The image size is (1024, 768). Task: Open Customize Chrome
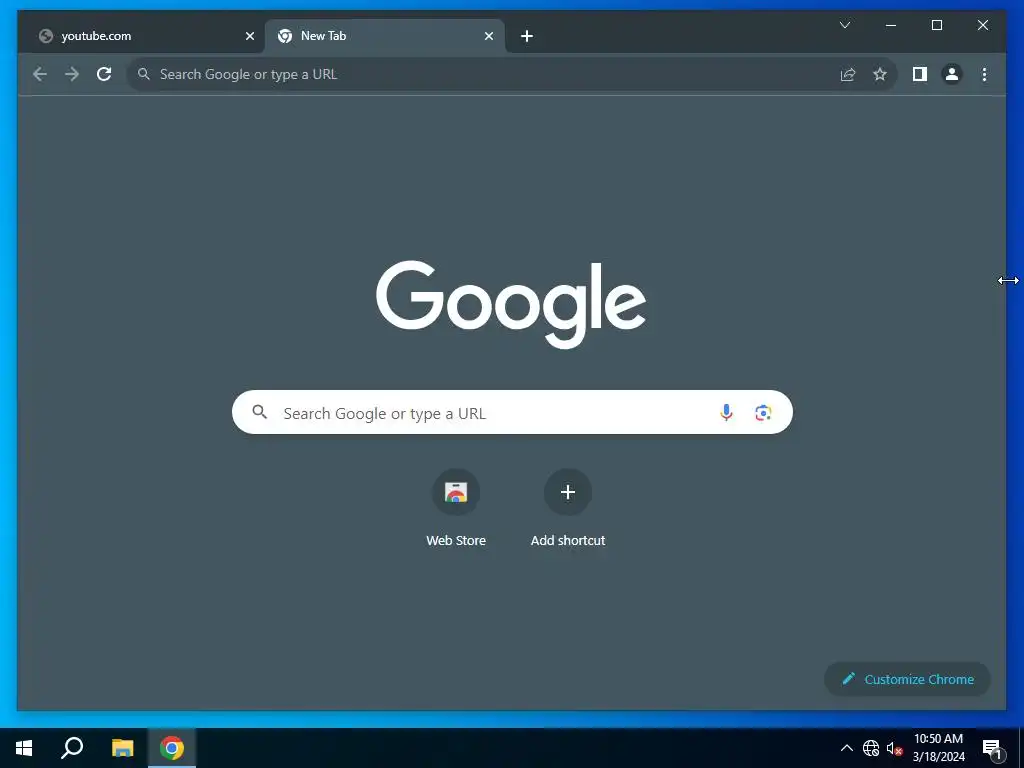[x=908, y=679]
